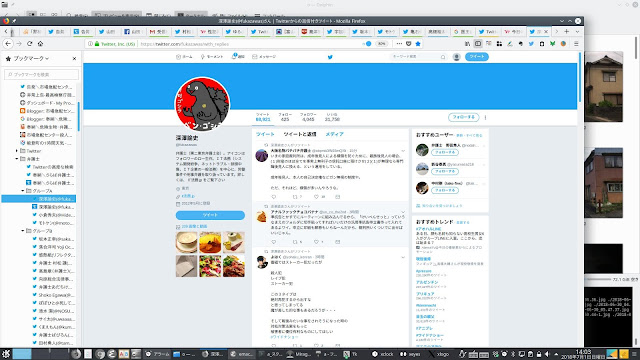640x360 pixels.
Task: Click the Twitter extension icon in Firefox toolbar
Action: [531, 44]
